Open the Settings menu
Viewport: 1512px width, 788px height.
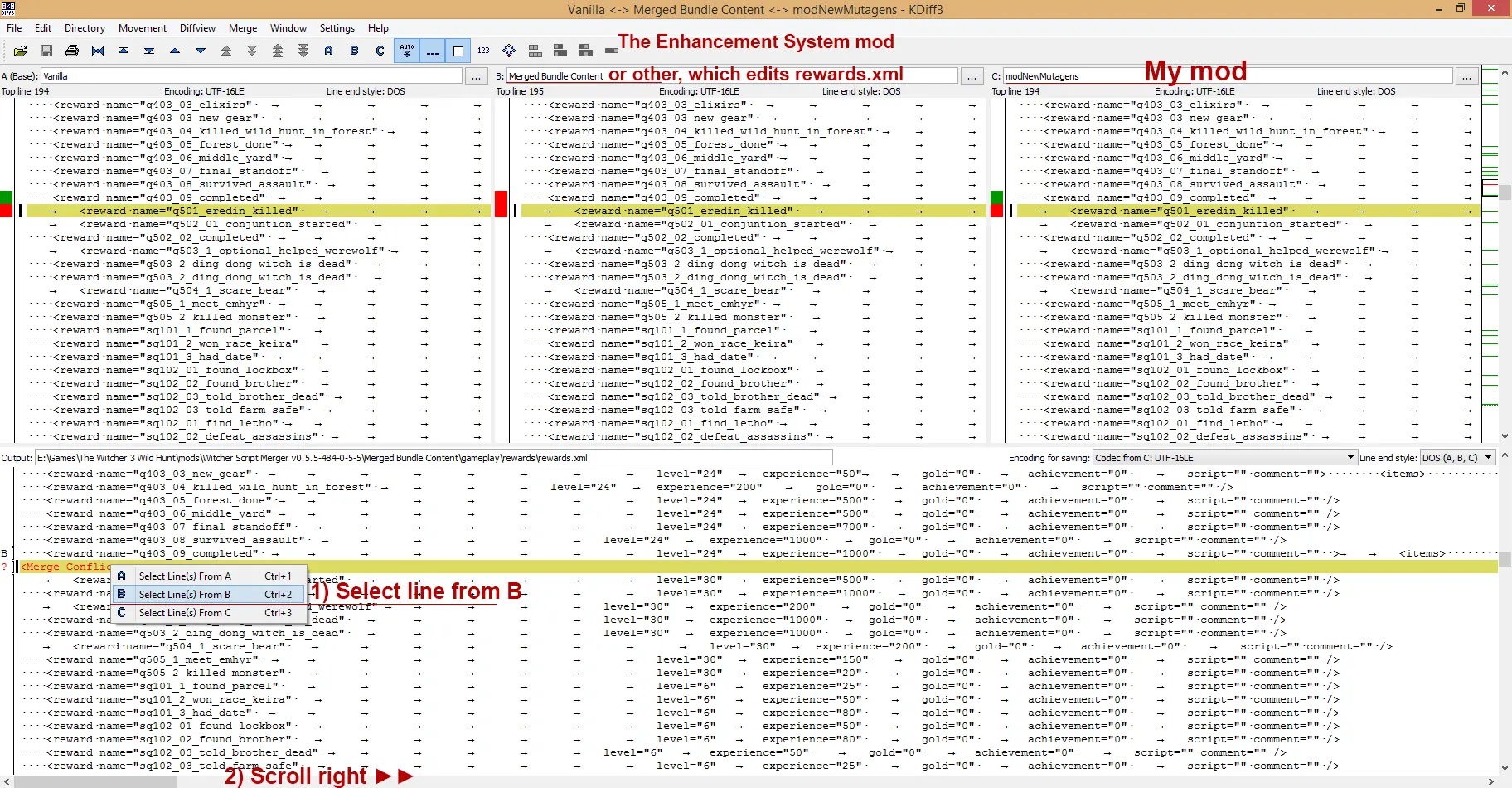(337, 28)
